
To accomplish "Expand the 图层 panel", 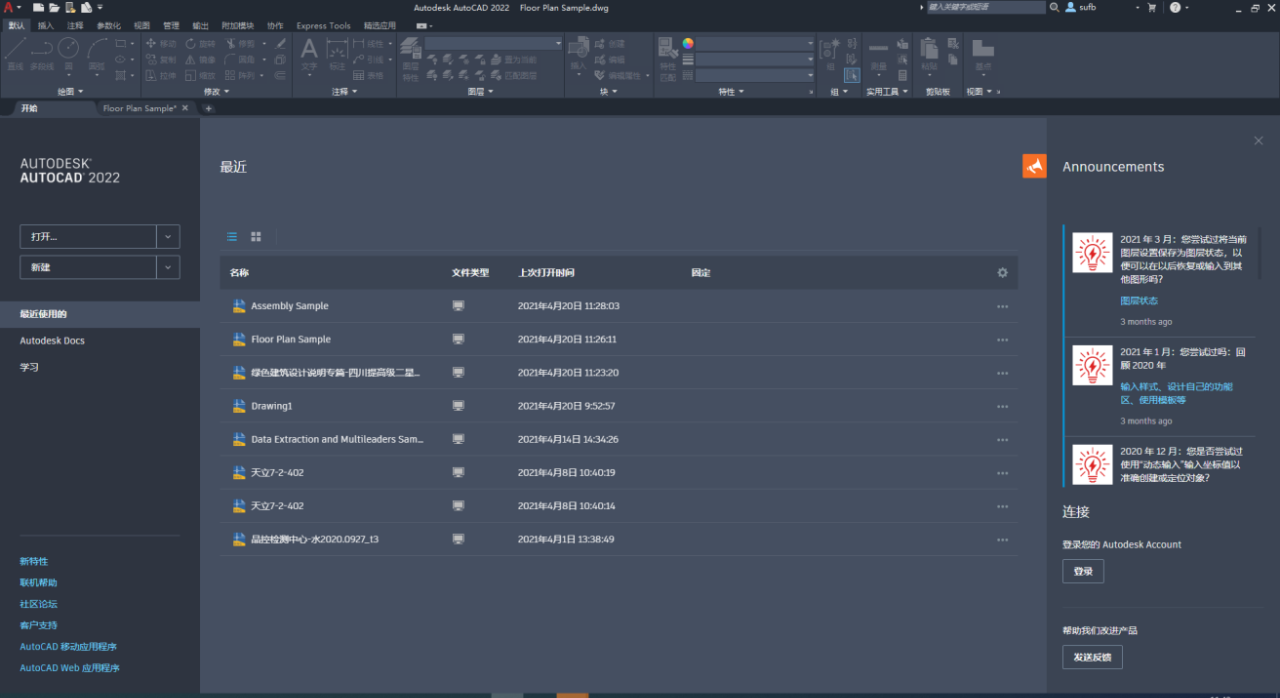I will [x=481, y=91].
